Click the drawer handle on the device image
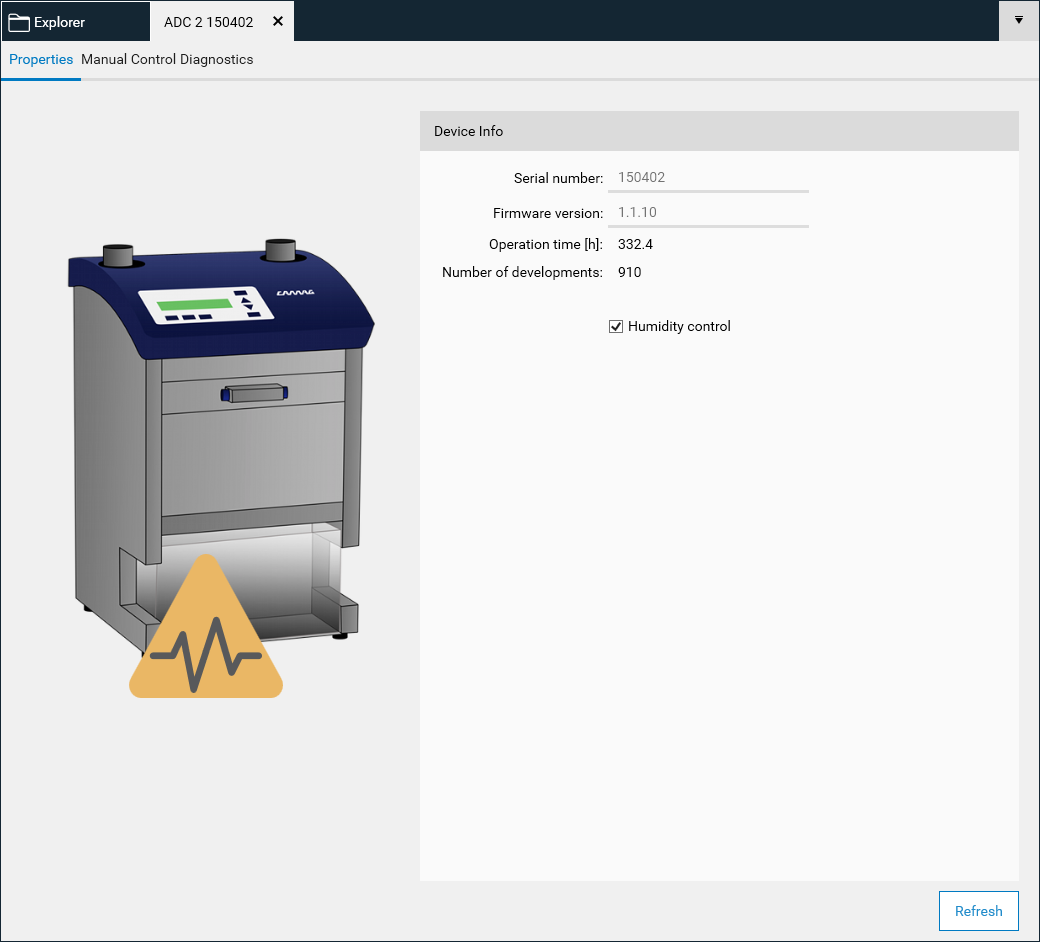The image size is (1040, 942). 256,393
